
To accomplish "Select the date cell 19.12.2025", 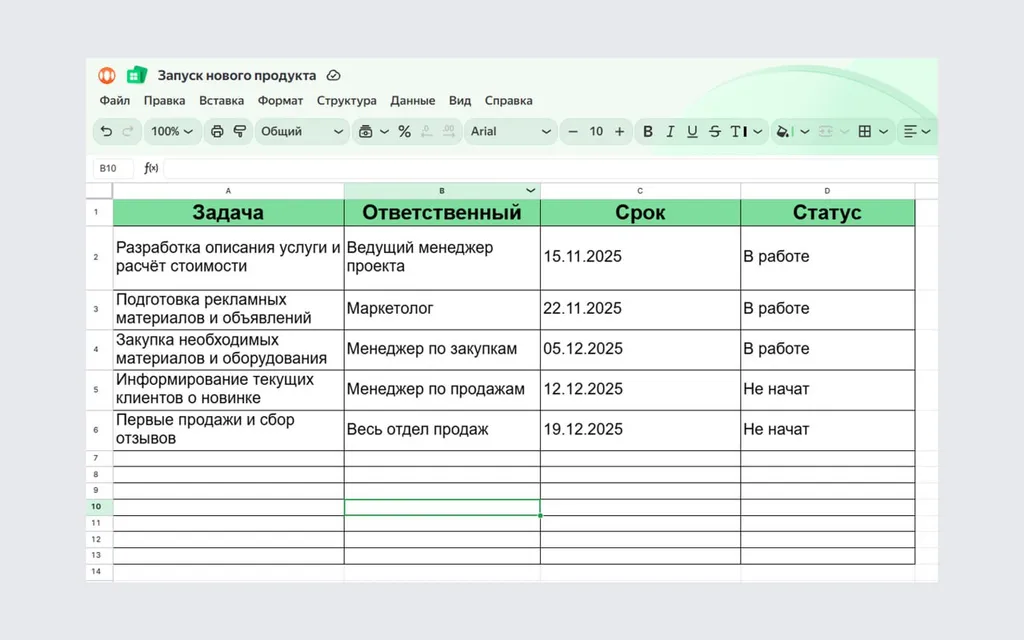I will pyautogui.click(x=641, y=430).
